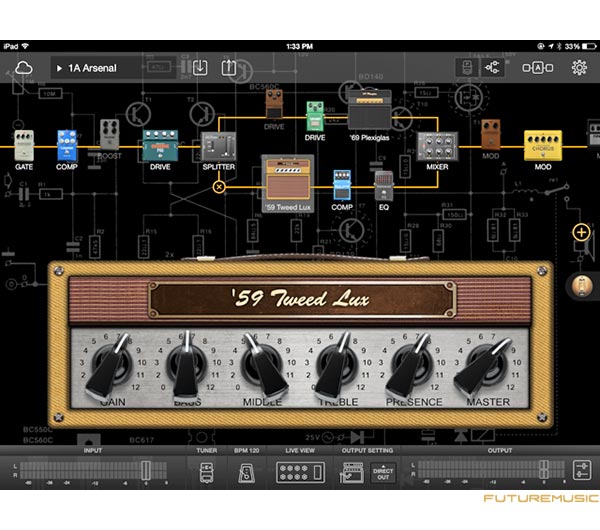Select the teal DRIVE pedal before splitter
The width and height of the screenshot is (600, 530).
(160, 145)
